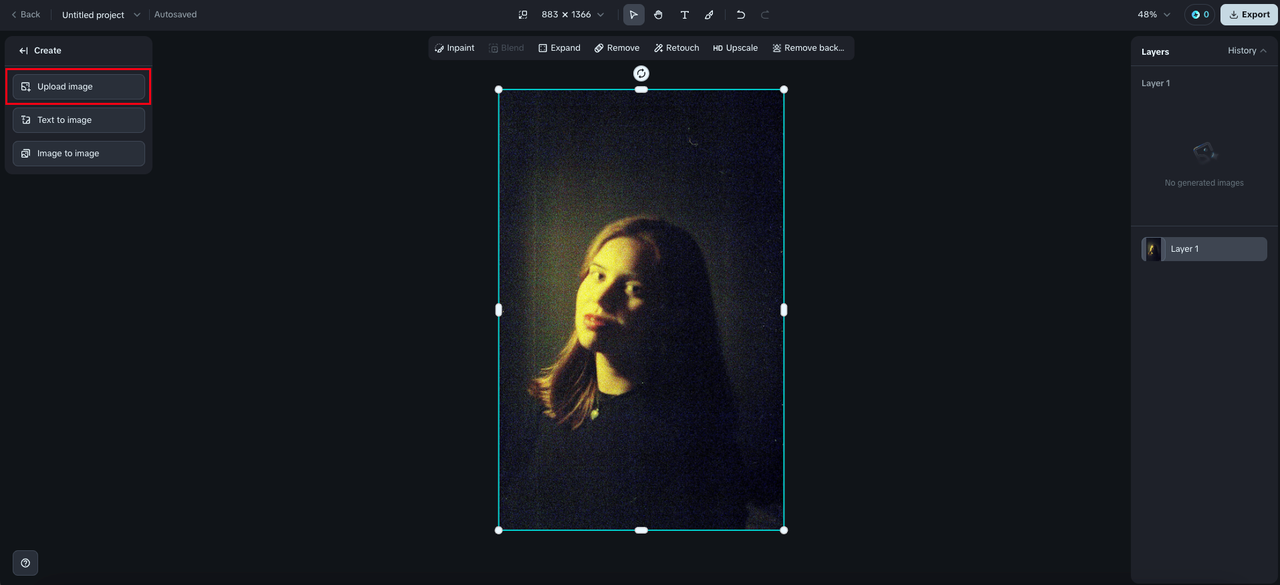The width and height of the screenshot is (1280, 585).
Task: Open the Retouch tool
Action: pyautogui.click(x=676, y=48)
